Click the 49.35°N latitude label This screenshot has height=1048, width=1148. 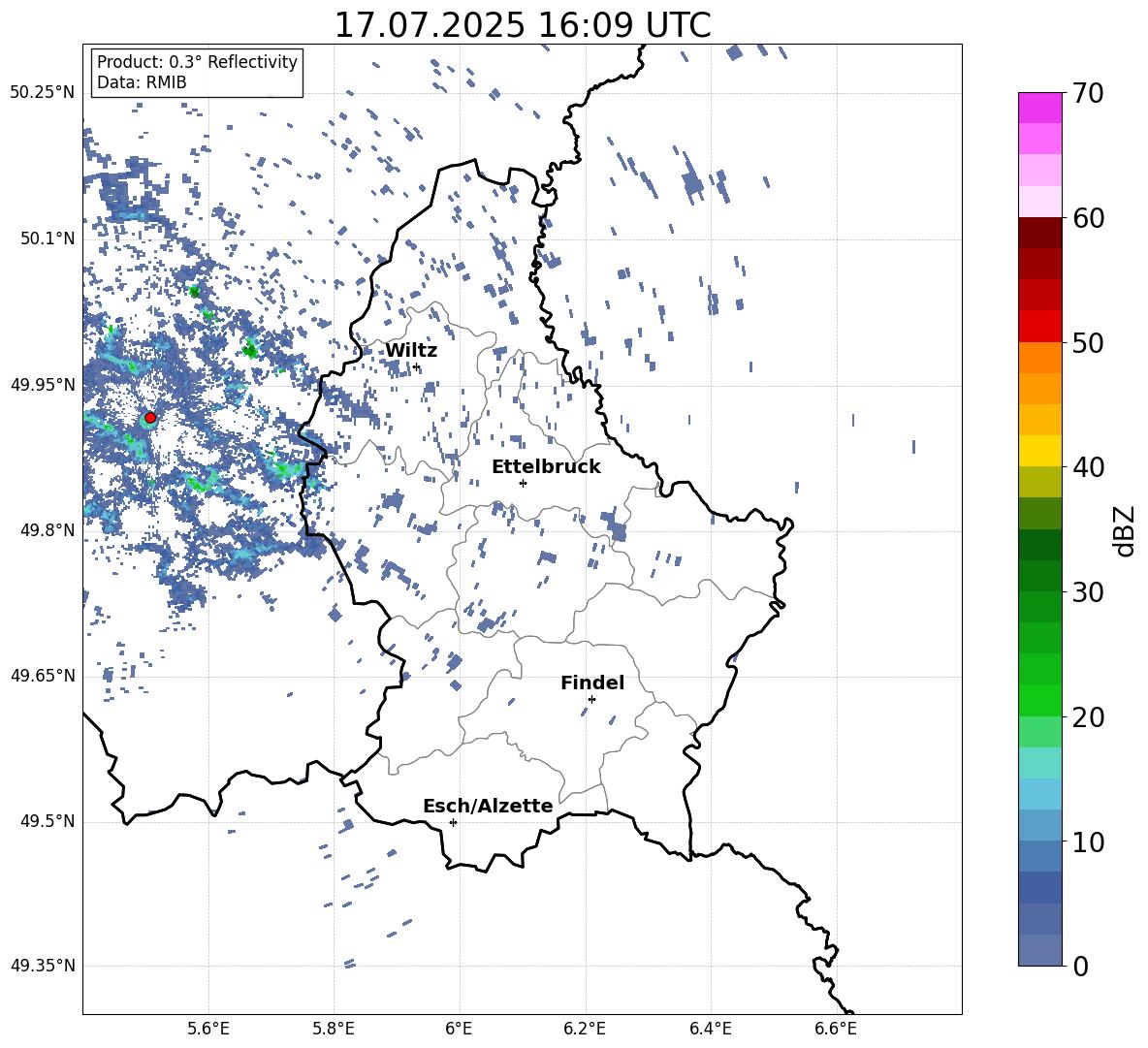(x=43, y=966)
